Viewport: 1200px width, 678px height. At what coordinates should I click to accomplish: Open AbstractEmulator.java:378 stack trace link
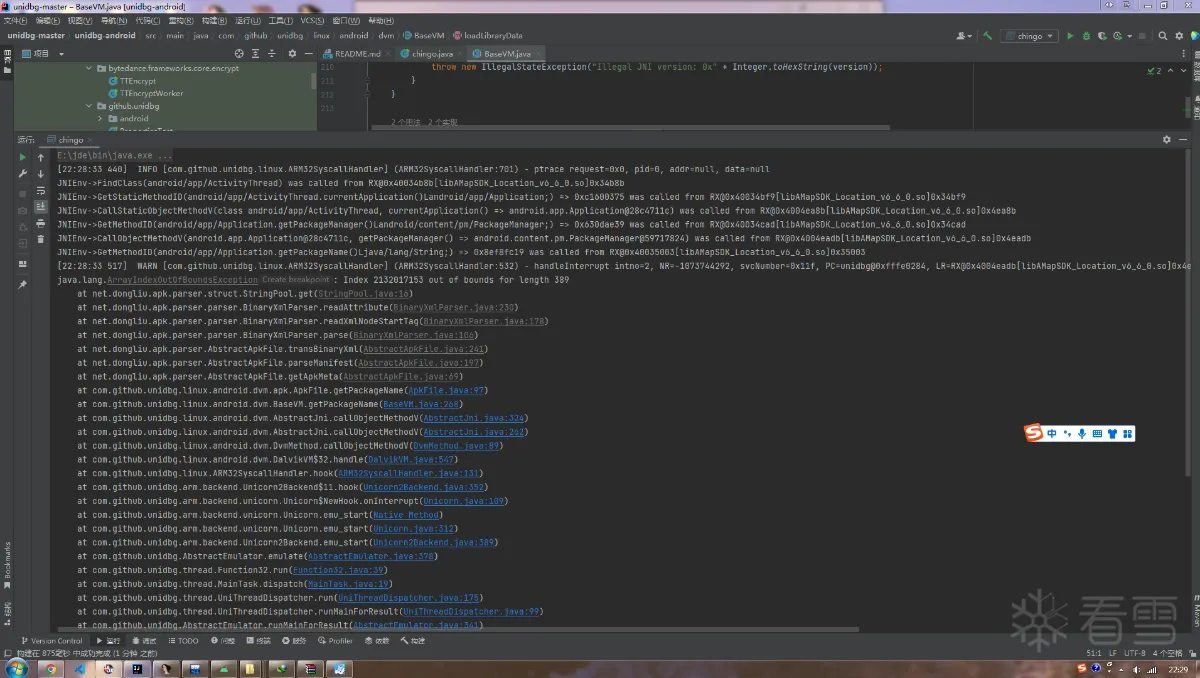tap(371, 556)
